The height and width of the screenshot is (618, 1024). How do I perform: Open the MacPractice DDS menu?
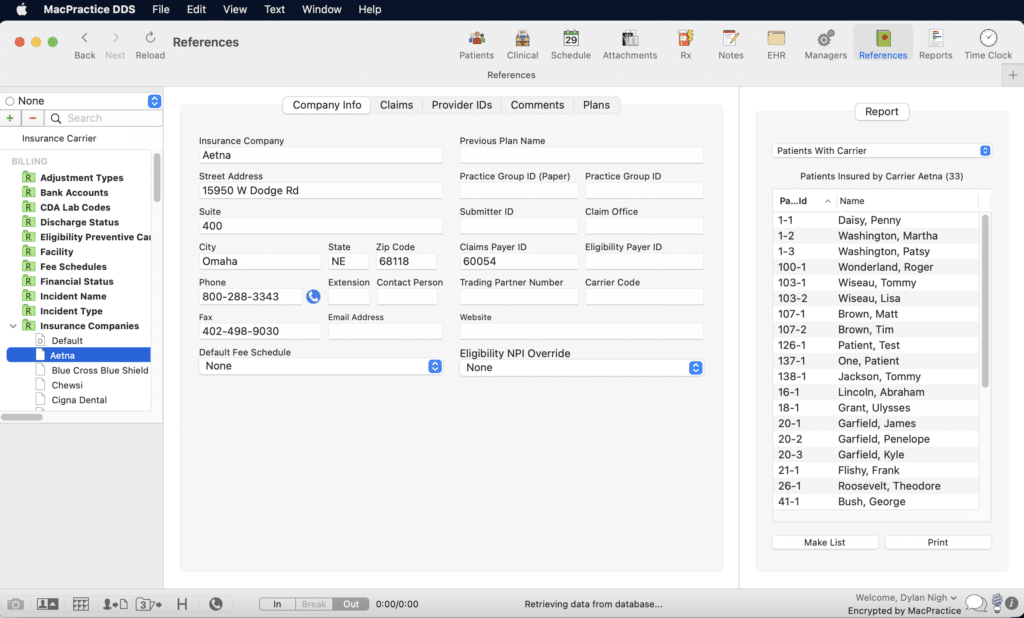(x=89, y=9)
